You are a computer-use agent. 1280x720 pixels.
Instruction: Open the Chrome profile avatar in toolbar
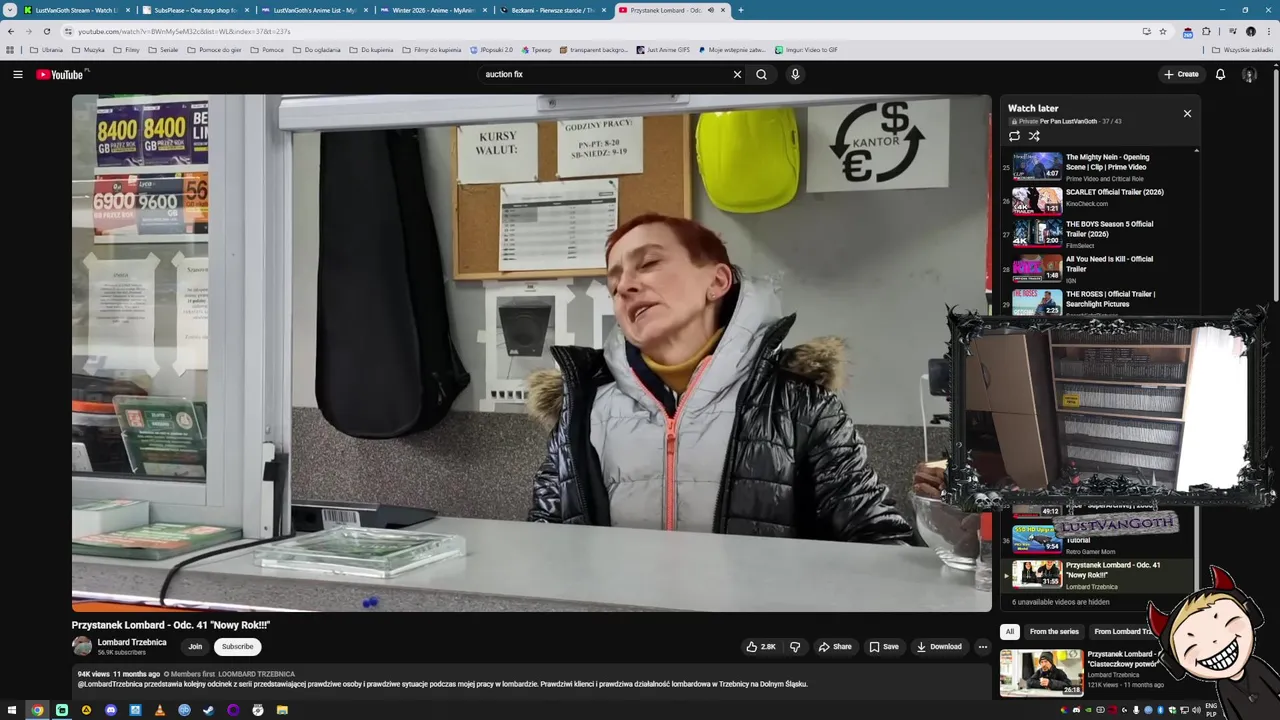pos(1250,31)
